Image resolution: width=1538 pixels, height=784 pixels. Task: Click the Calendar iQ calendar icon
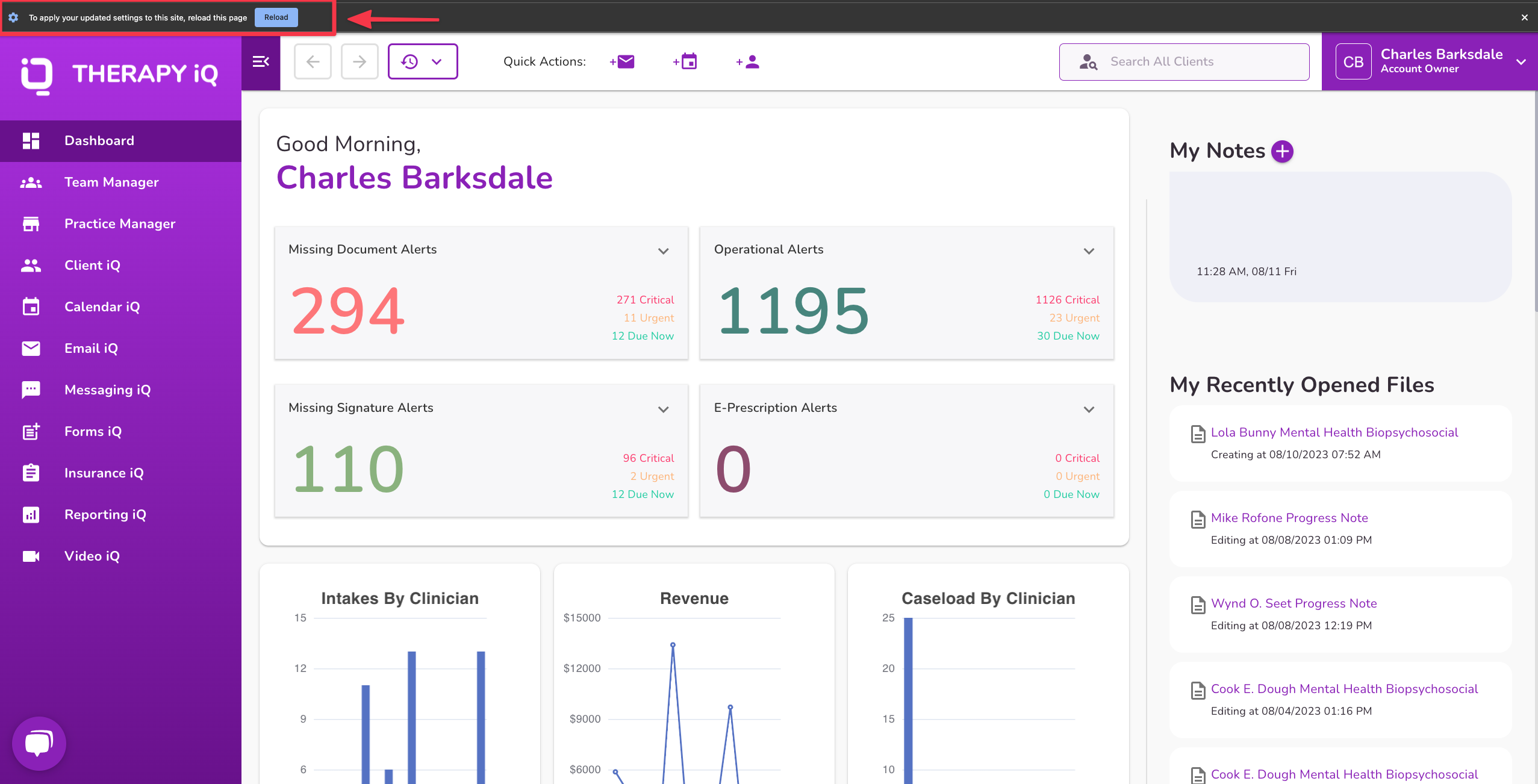point(31,306)
